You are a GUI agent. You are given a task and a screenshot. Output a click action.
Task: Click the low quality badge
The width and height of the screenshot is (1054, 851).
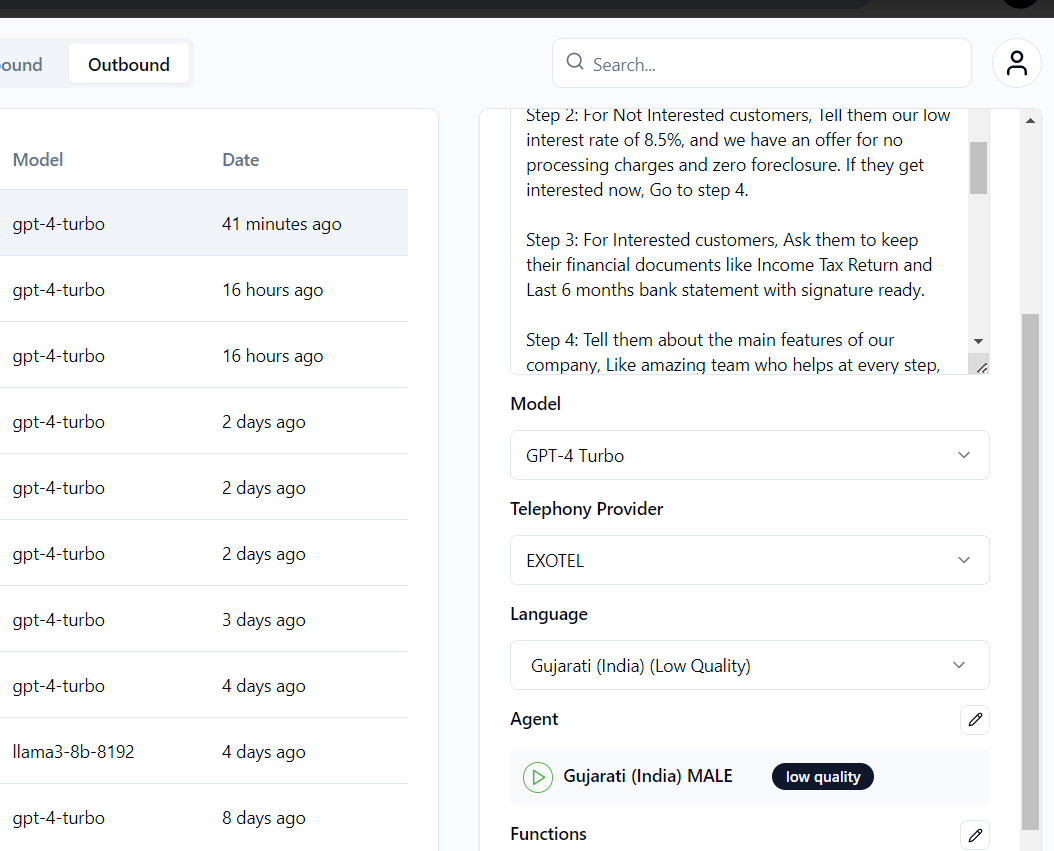(x=822, y=777)
